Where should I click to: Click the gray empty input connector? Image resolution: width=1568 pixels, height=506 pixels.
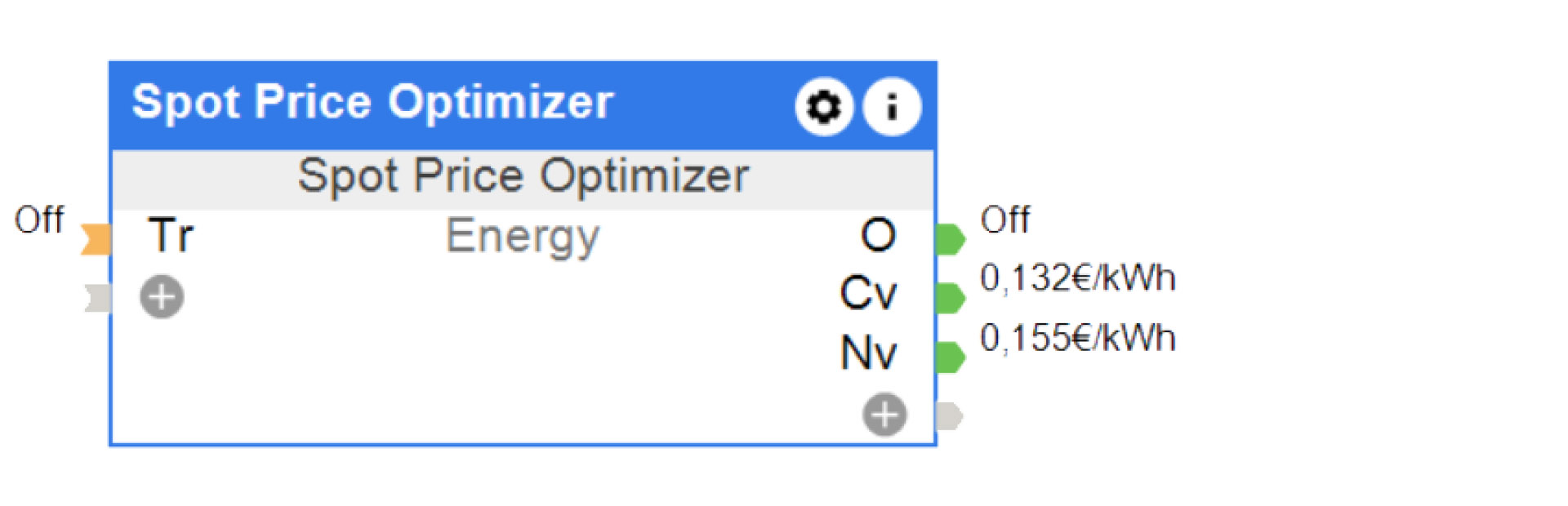pos(97,298)
